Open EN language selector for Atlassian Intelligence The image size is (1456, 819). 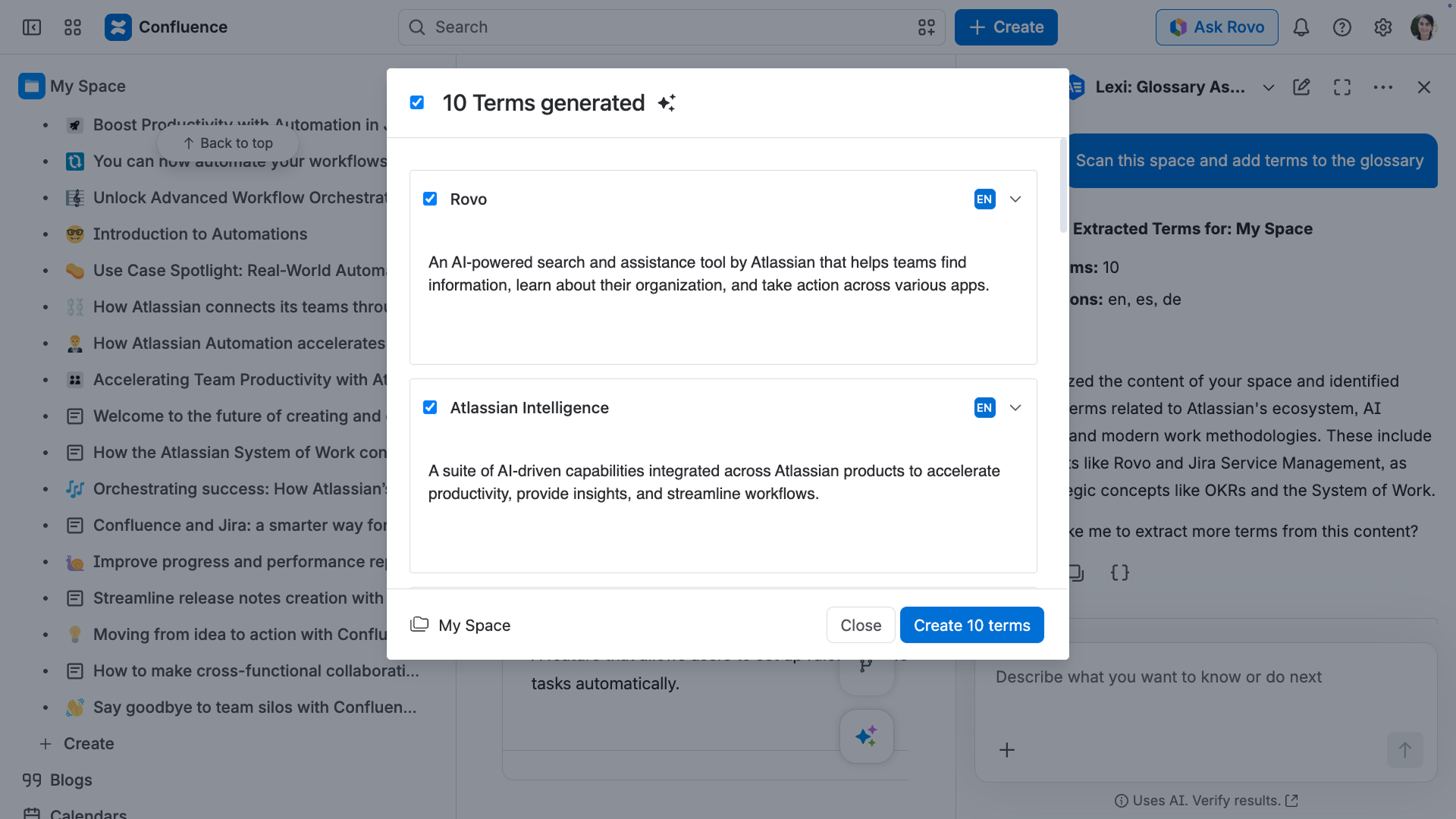(x=984, y=408)
